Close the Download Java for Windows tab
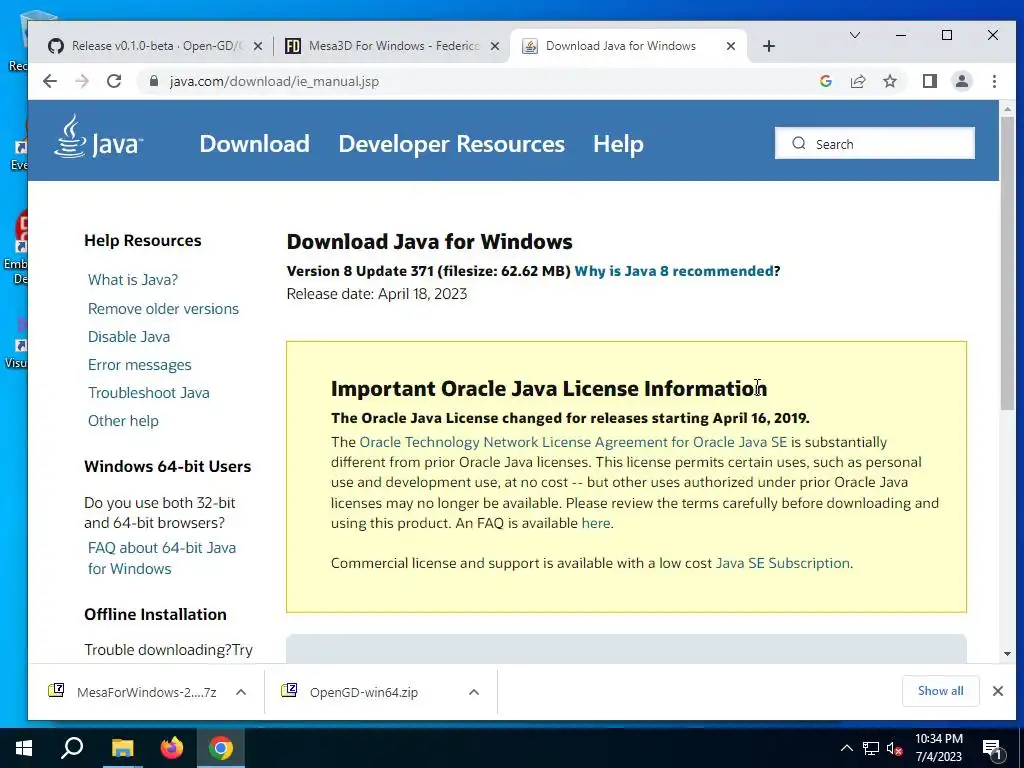1024x768 pixels. [x=731, y=46]
